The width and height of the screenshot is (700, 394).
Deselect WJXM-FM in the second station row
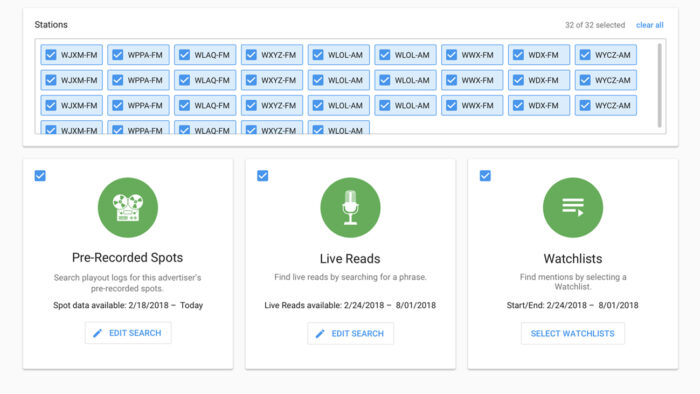(x=71, y=80)
